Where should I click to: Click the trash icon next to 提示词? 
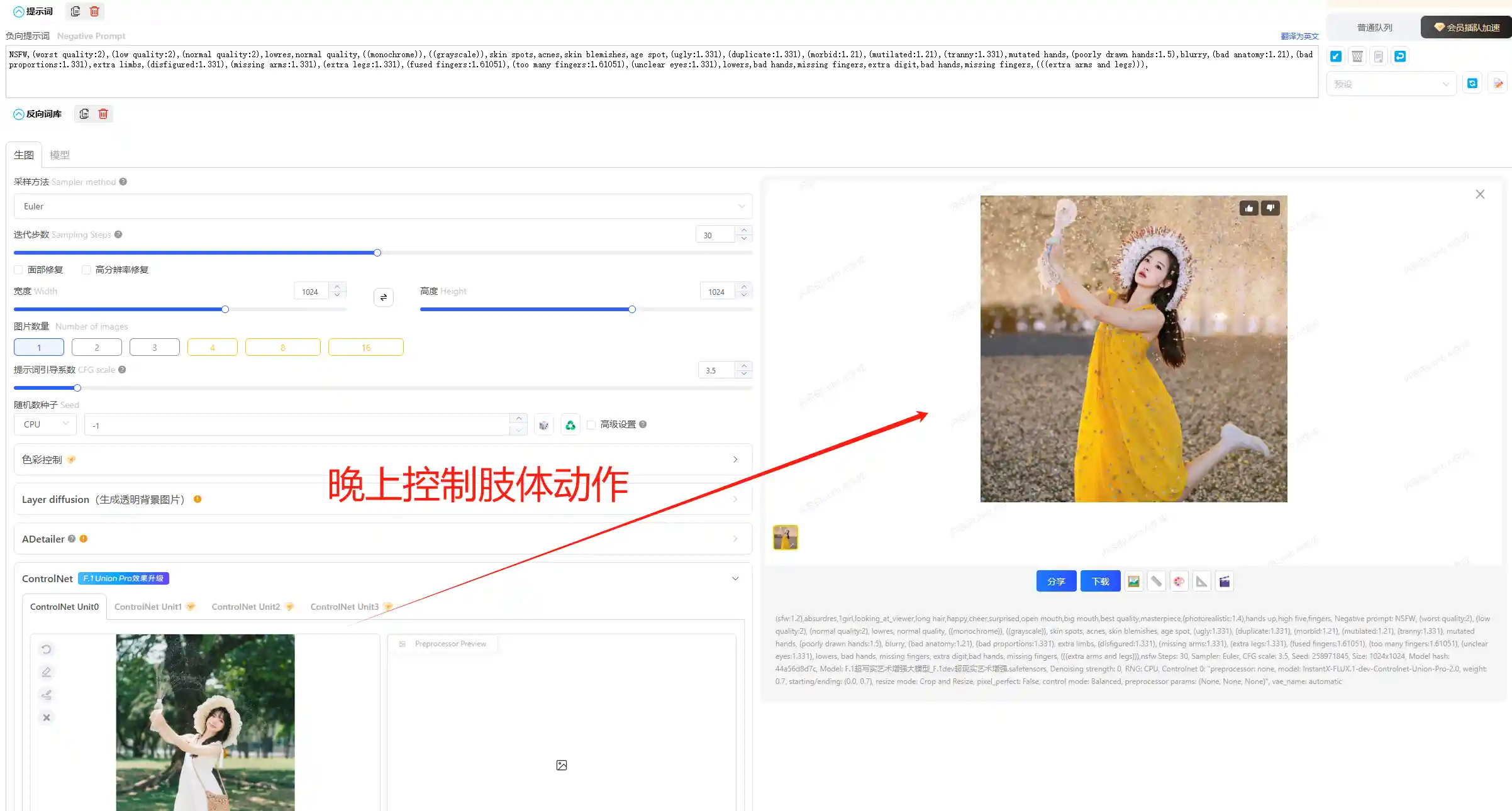[x=94, y=11]
